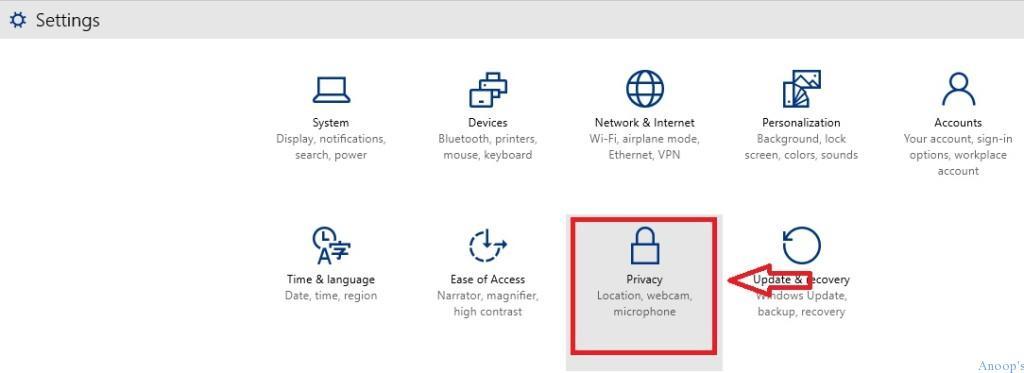Select the Network & Internet globe icon
Viewport: 1024px width, 373px height.
click(x=645, y=89)
